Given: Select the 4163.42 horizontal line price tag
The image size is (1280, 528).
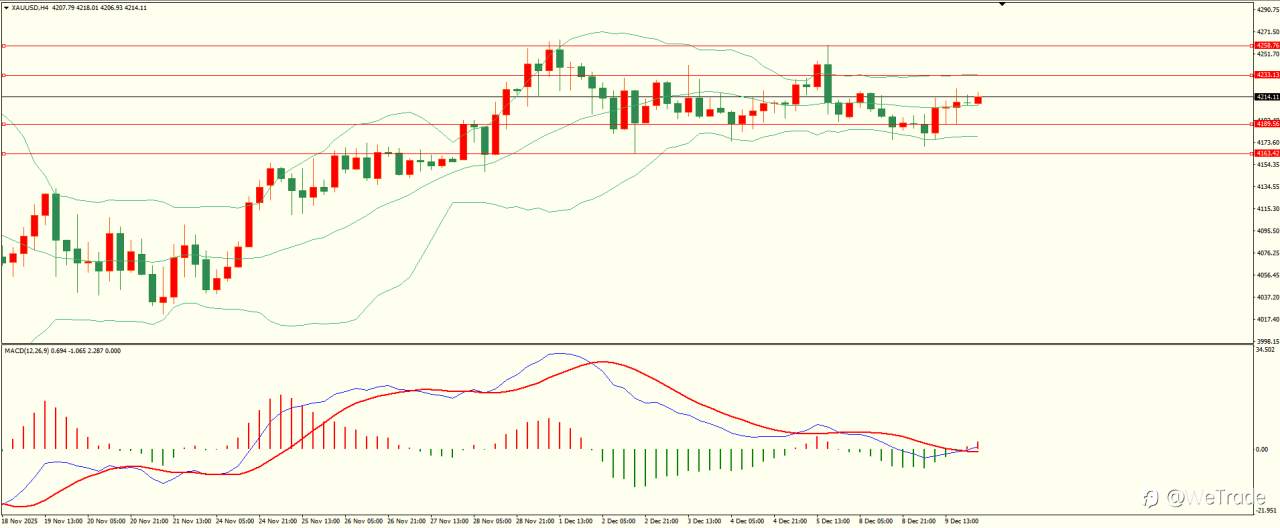Looking at the screenshot, I should (x=1266, y=153).
